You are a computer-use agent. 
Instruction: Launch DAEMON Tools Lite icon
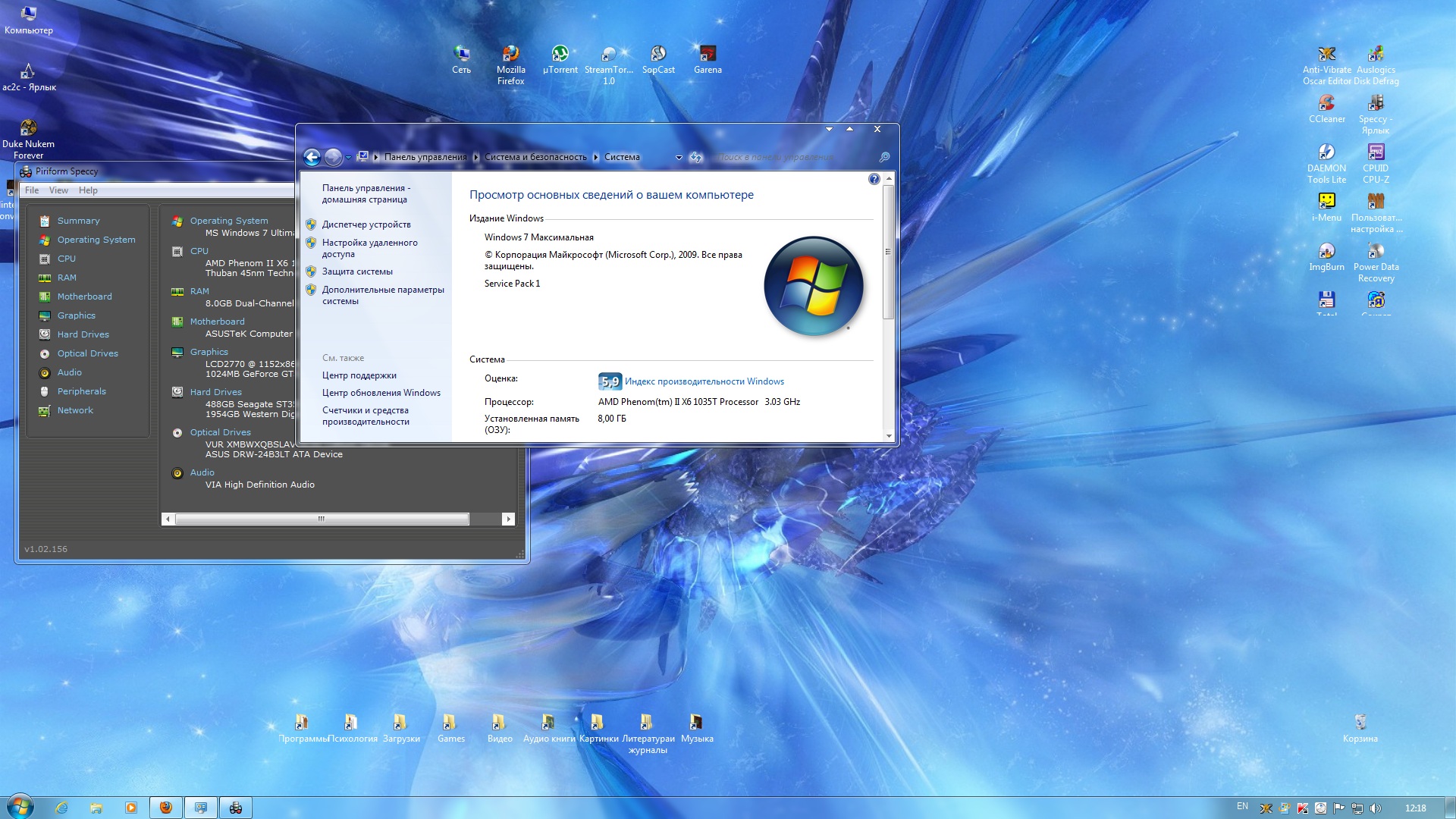click(1326, 152)
